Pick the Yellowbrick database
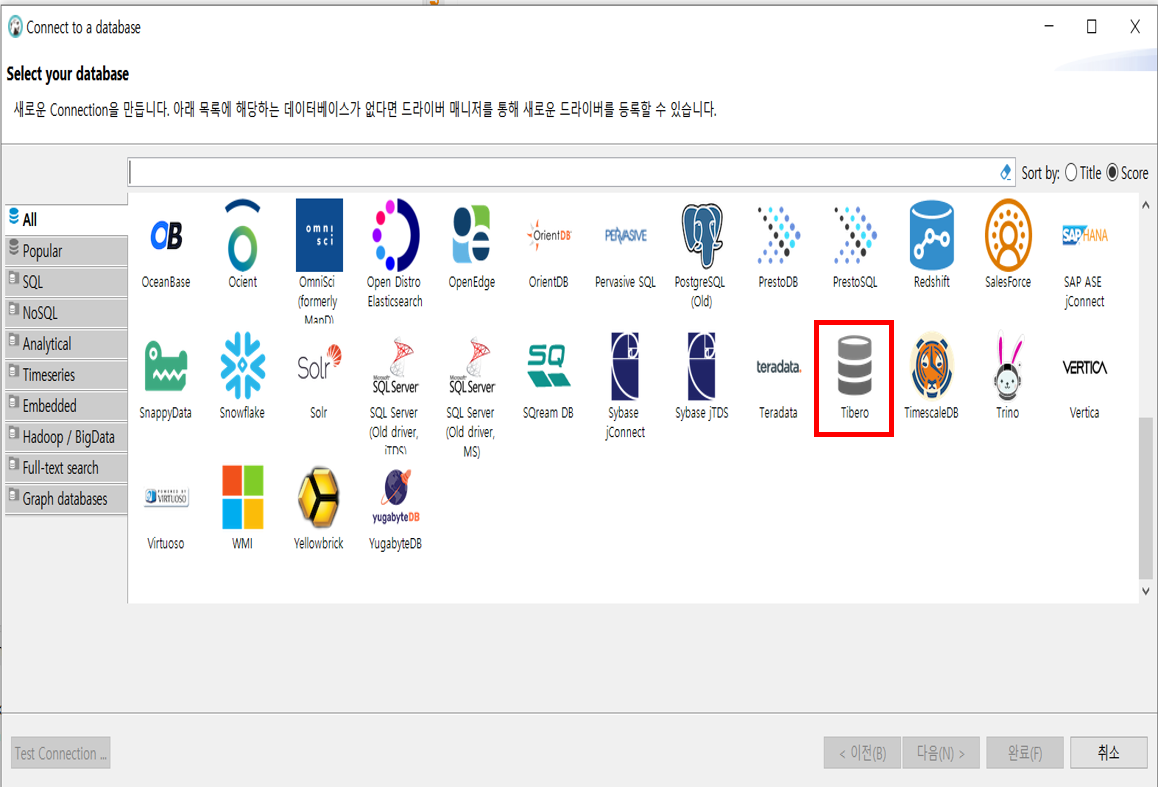 [319, 497]
